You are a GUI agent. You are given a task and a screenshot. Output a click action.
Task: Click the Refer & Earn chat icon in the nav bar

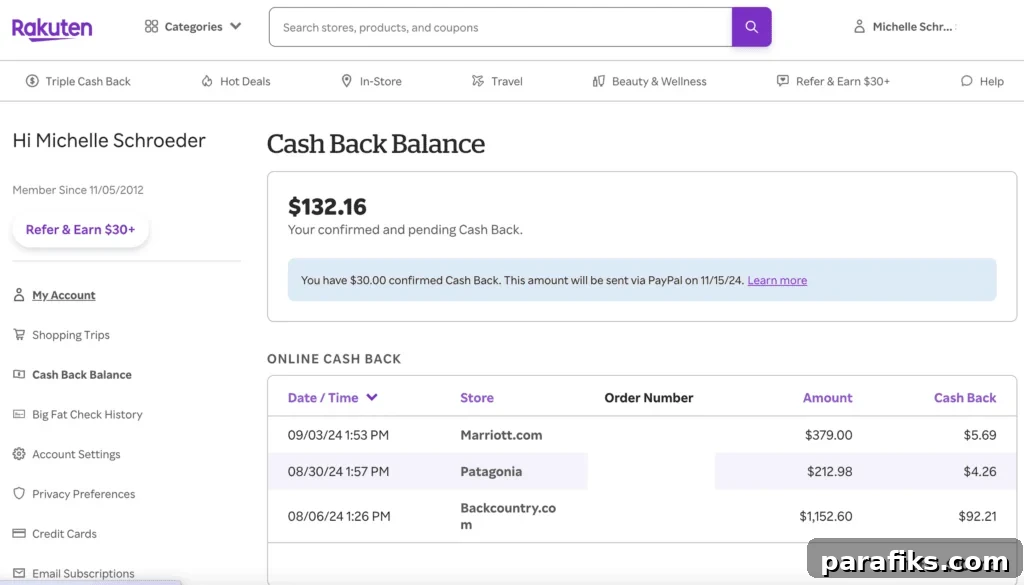(782, 81)
